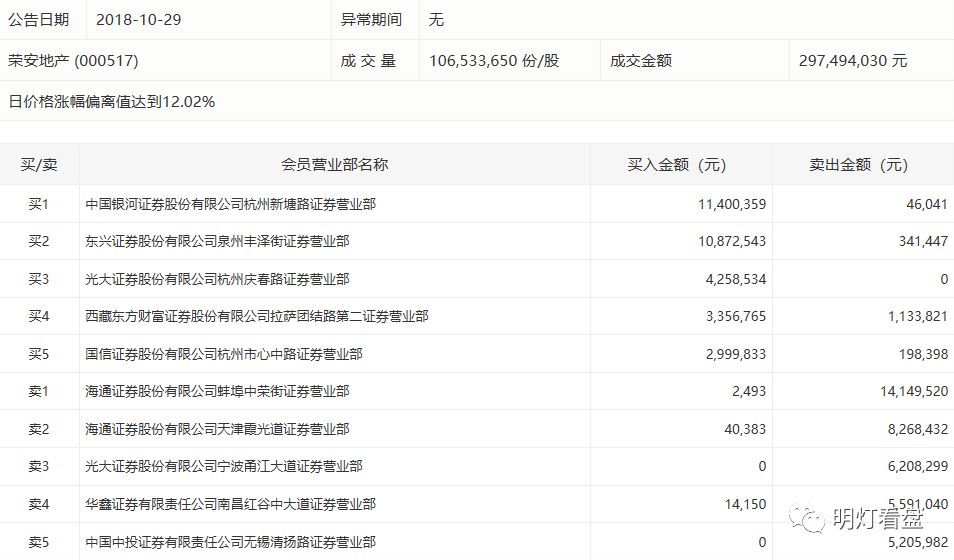Viewport: 954px width, 560px height.
Task: Click the 异常期间 label
Action: click(371, 19)
